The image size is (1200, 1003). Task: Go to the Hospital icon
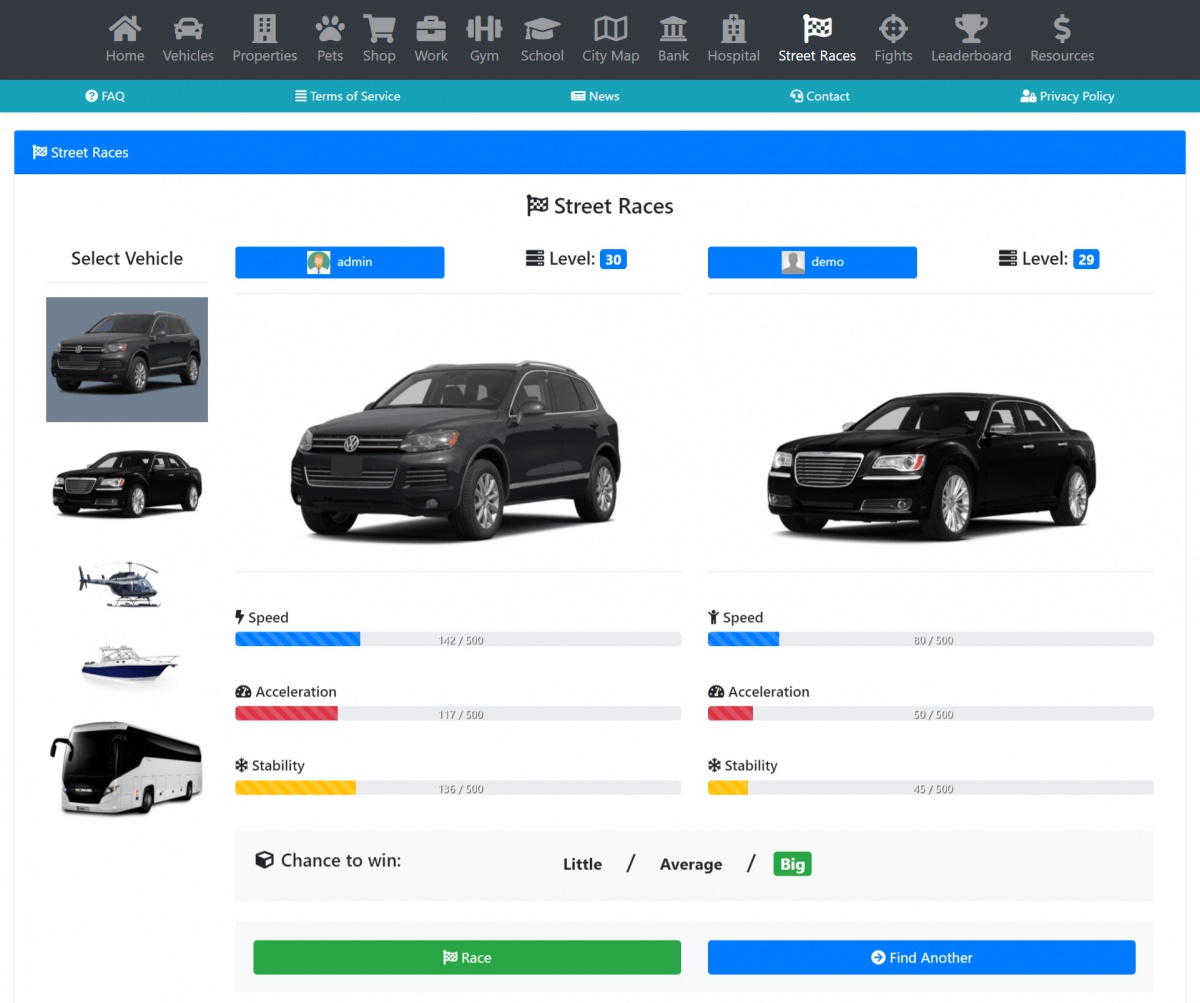[x=733, y=29]
